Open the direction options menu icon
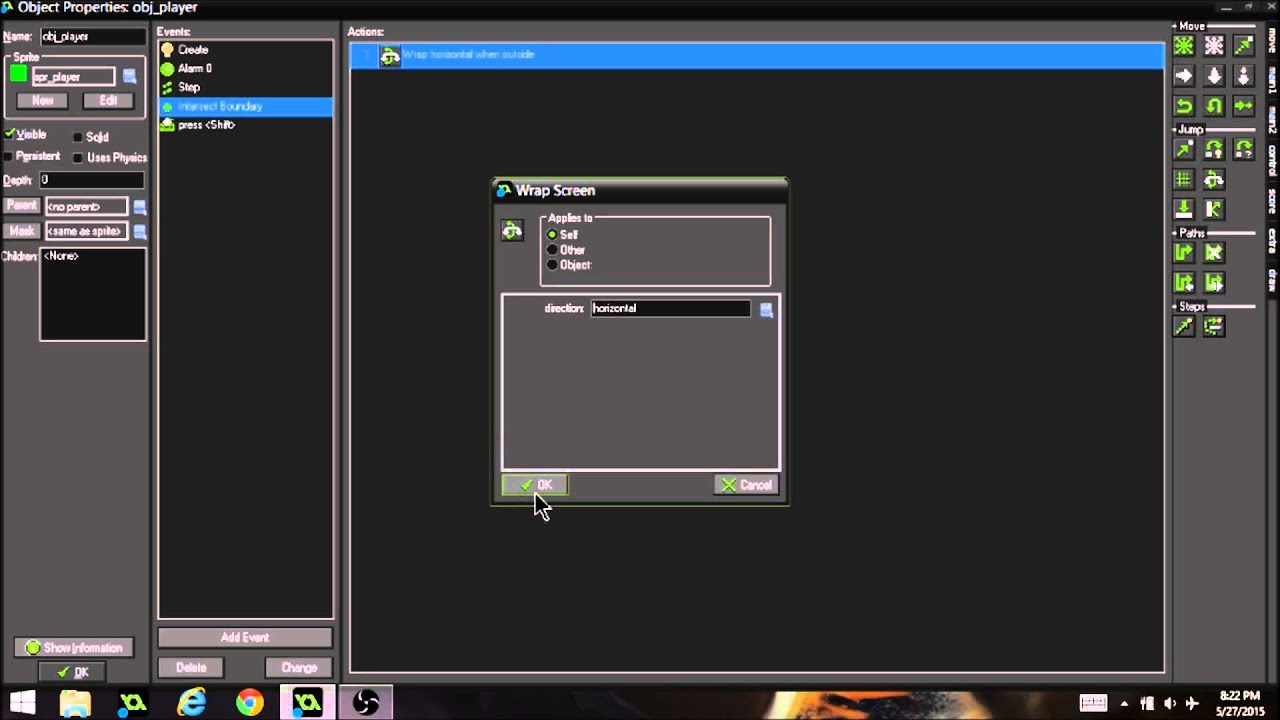1280x720 pixels. 766,310
